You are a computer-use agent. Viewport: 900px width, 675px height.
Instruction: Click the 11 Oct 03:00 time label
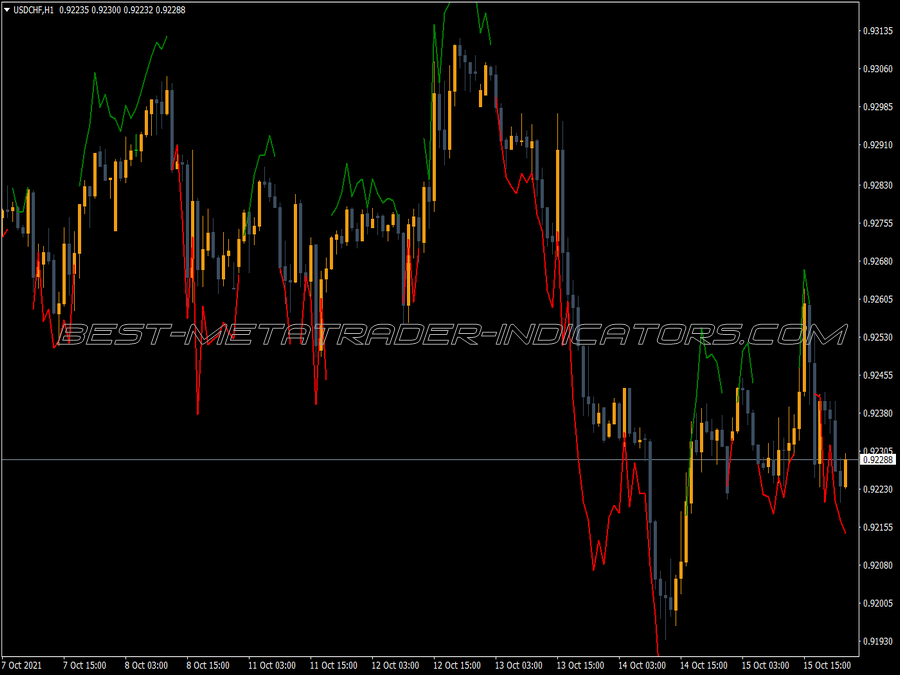pos(271,665)
